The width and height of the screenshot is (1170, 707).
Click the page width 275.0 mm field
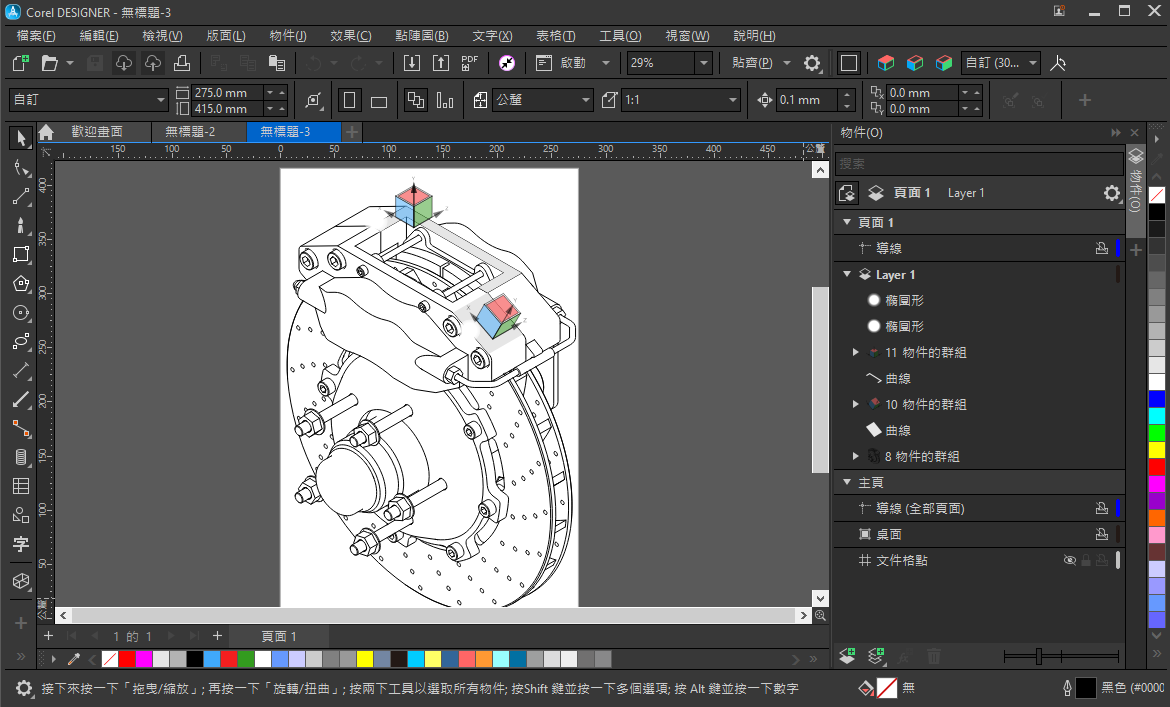[228, 92]
